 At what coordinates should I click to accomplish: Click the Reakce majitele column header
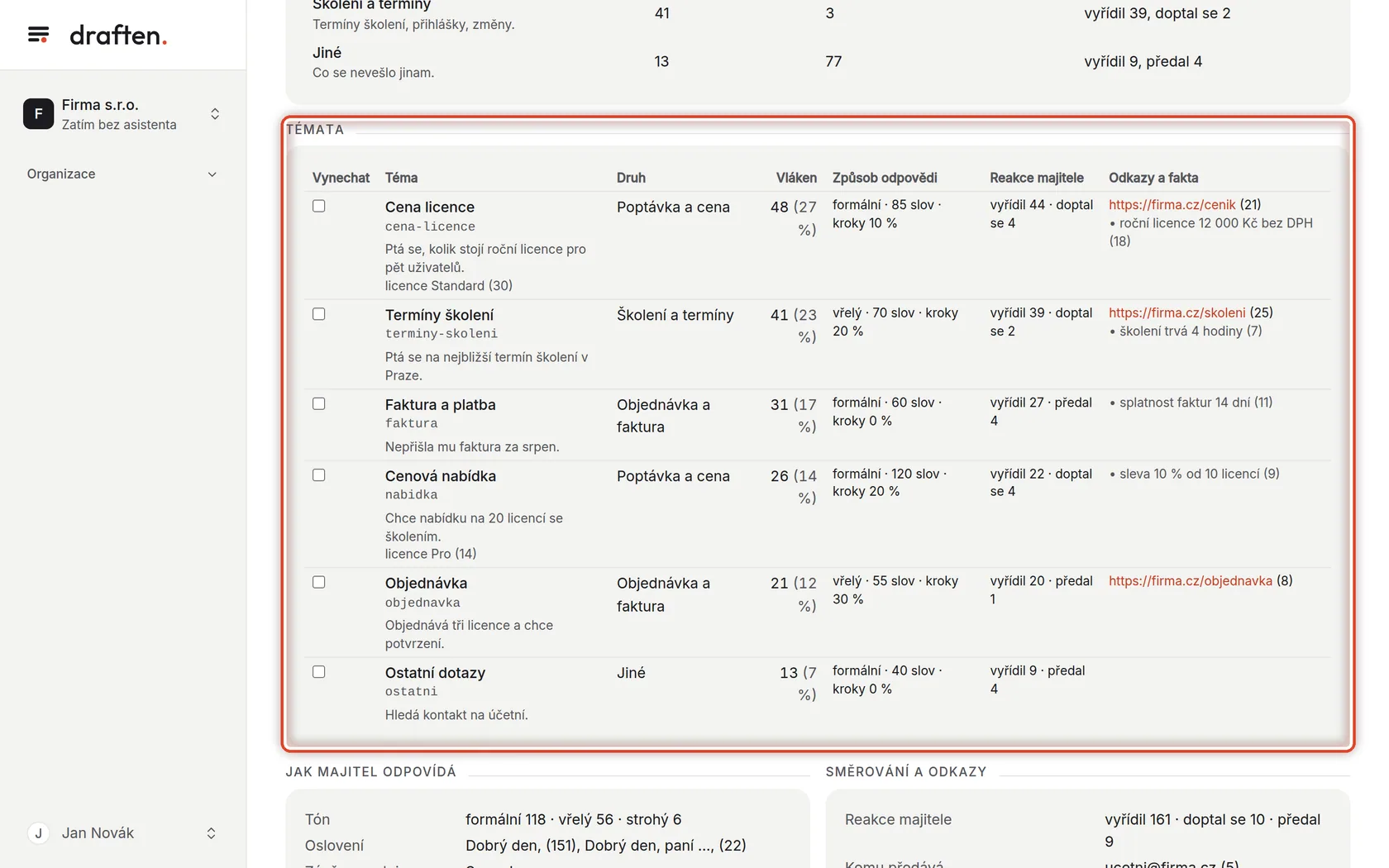pos(1037,178)
